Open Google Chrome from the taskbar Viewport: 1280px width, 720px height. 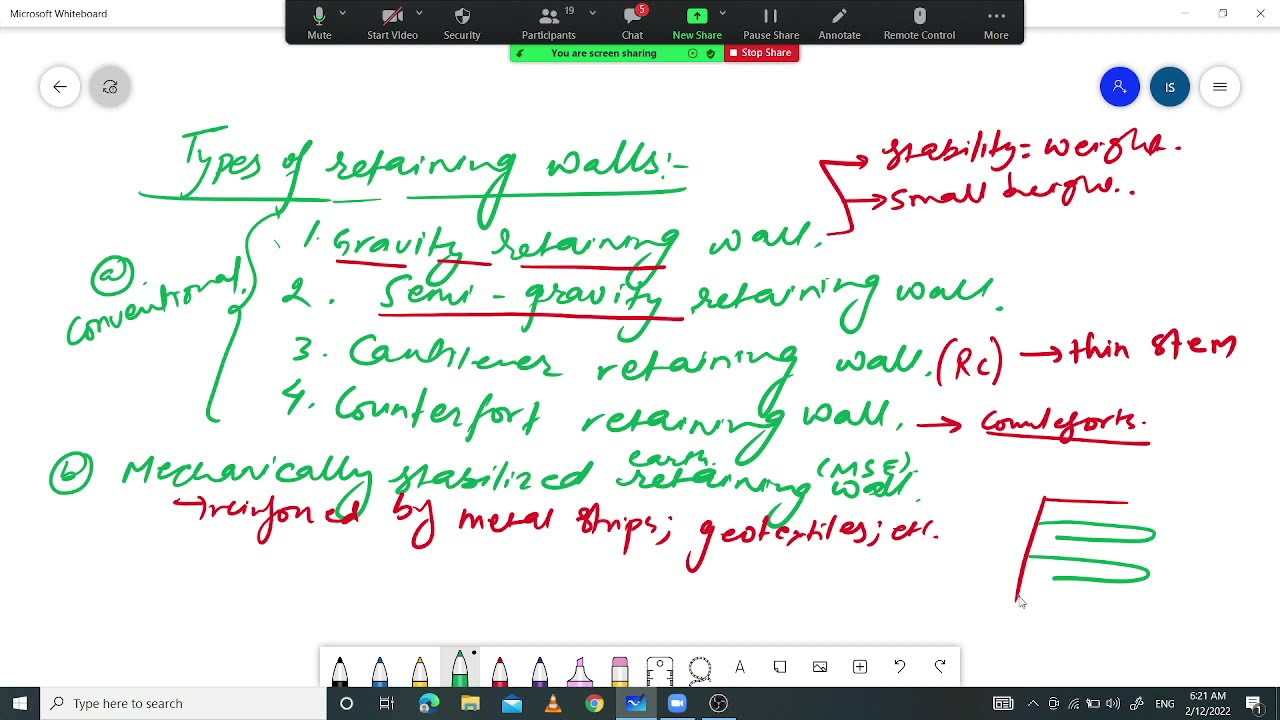(594, 703)
